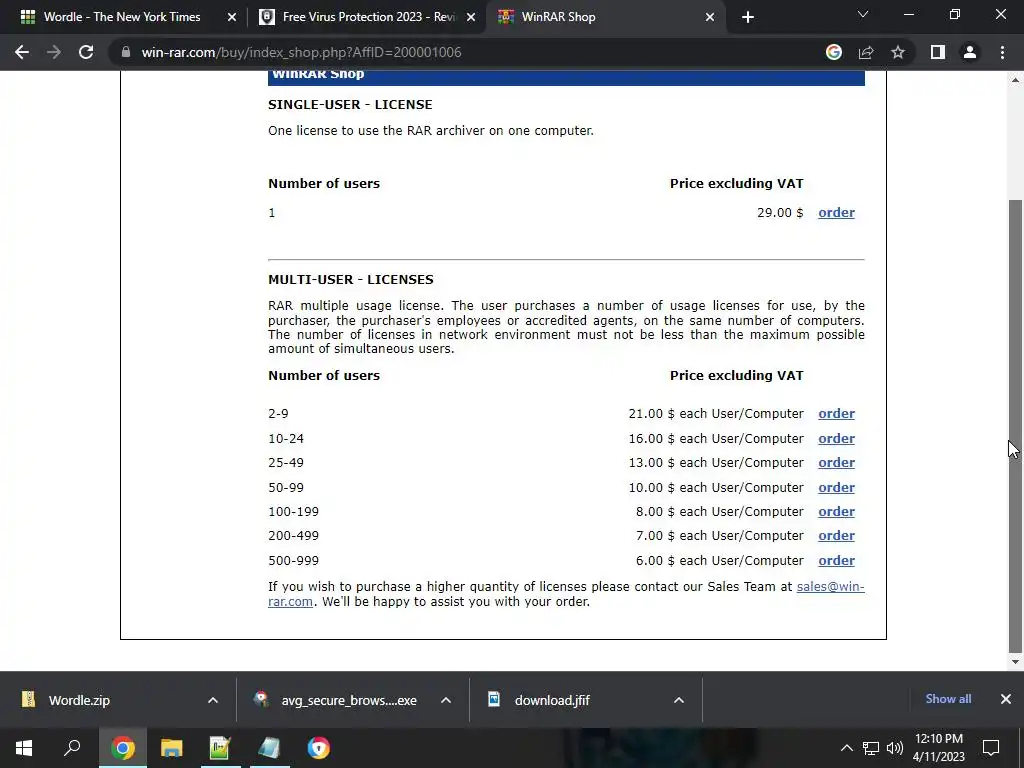This screenshot has width=1024, height=768.
Task: Expand options for download.jfif download
Action: [679, 700]
